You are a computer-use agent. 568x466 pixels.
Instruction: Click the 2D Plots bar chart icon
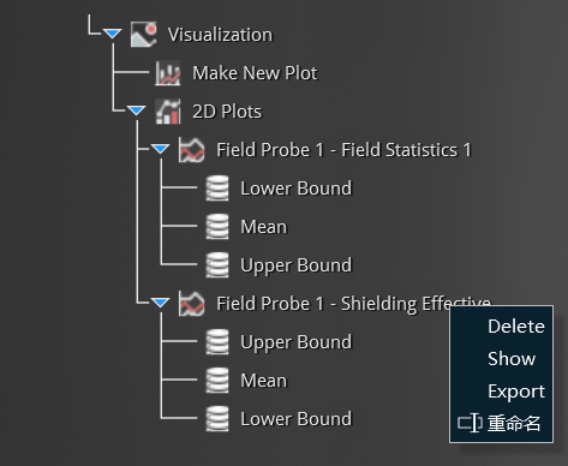[168, 111]
